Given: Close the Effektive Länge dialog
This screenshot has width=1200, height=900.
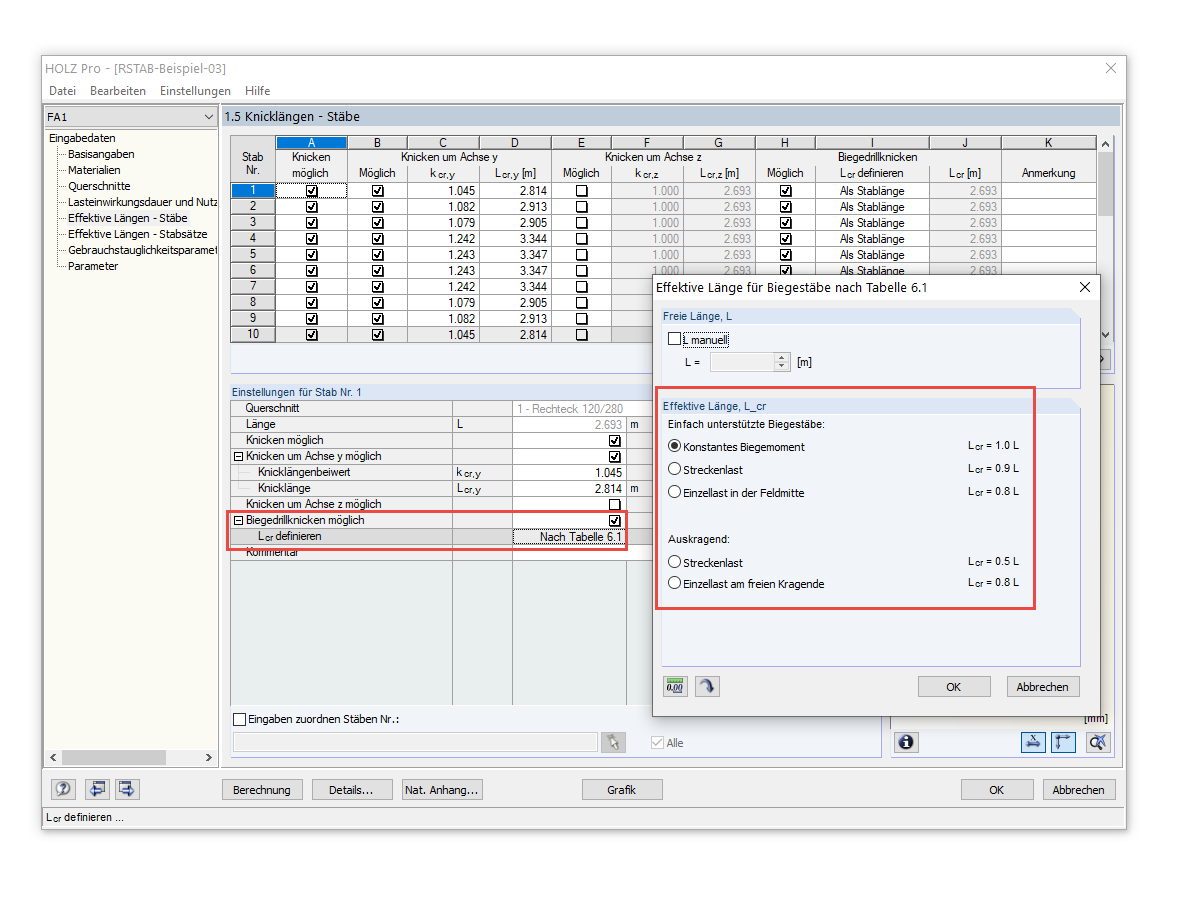Looking at the screenshot, I should tap(1085, 287).
